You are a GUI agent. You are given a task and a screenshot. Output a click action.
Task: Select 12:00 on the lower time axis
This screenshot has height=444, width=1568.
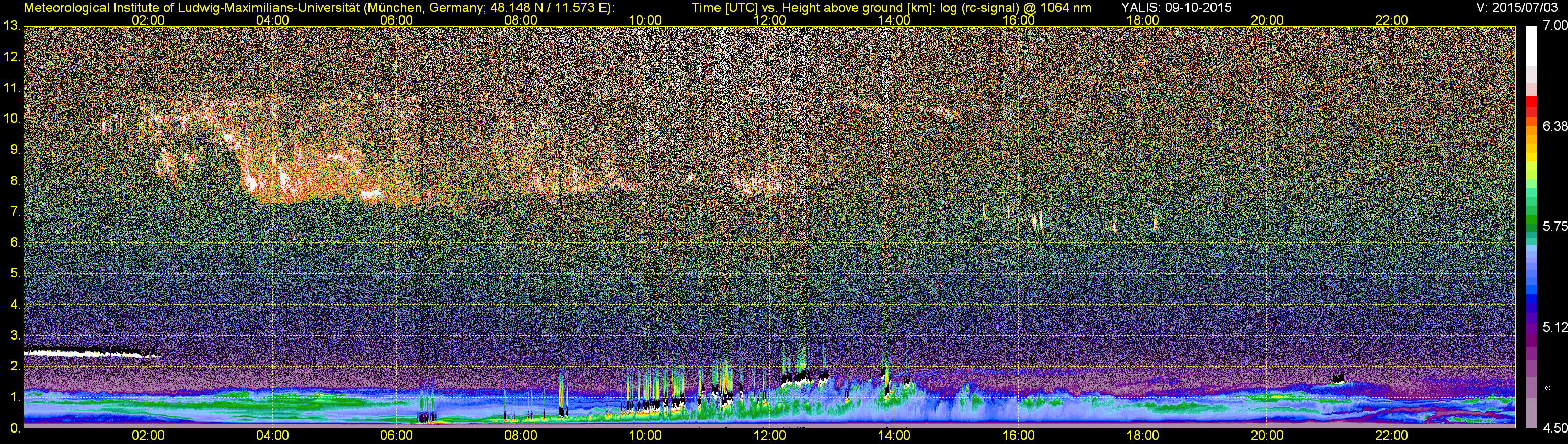point(769,436)
